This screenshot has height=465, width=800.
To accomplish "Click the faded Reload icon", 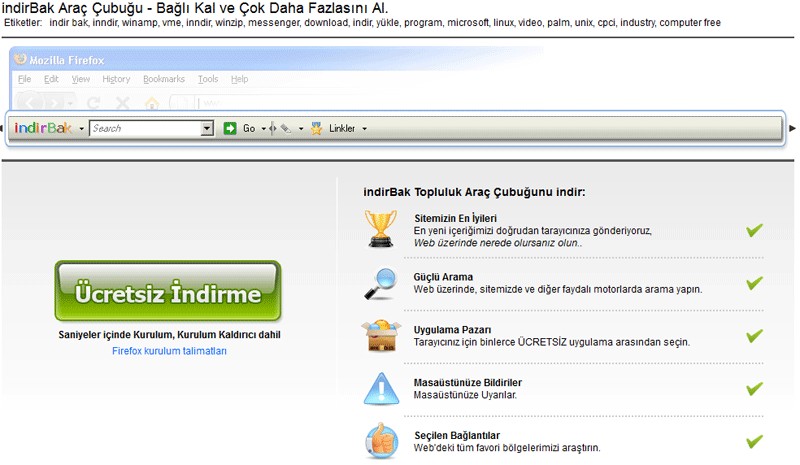I will click(93, 103).
